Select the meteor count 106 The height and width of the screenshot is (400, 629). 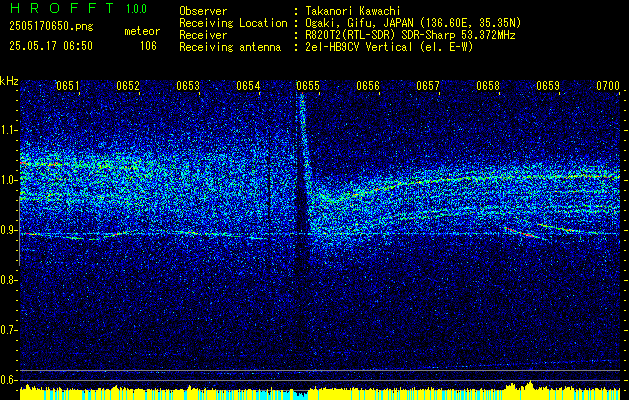click(x=148, y=46)
